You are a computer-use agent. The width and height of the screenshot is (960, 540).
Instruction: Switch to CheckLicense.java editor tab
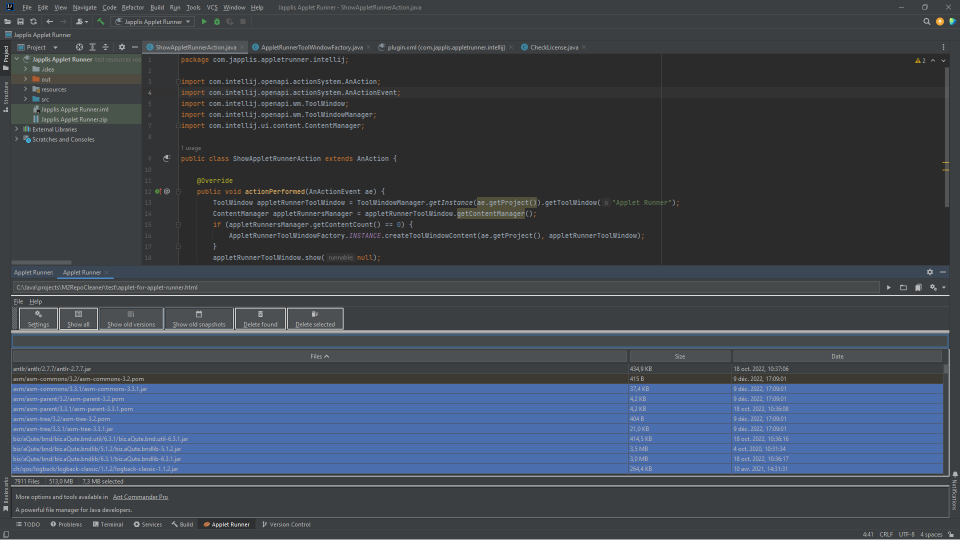coord(553,47)
